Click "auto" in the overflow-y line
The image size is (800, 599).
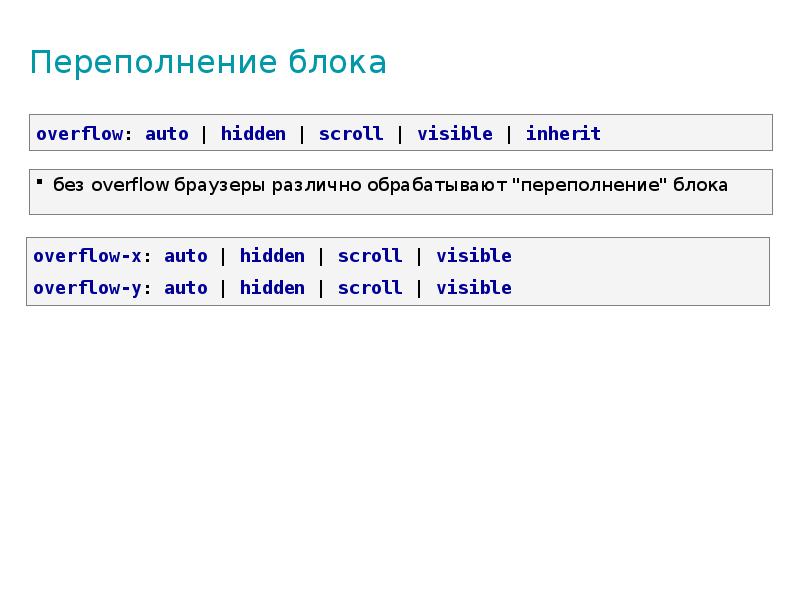186,288
